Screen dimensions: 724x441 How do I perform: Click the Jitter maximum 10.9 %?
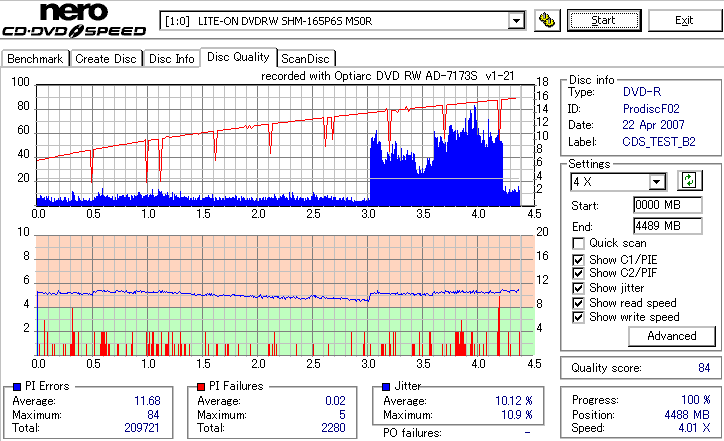(517, 415)
